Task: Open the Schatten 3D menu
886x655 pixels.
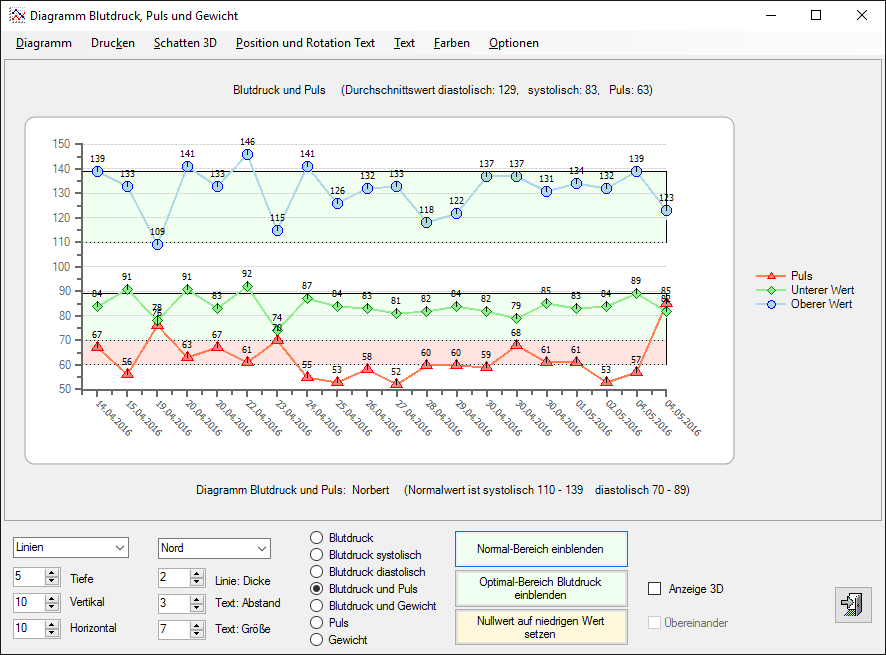Action: [184, 43]
